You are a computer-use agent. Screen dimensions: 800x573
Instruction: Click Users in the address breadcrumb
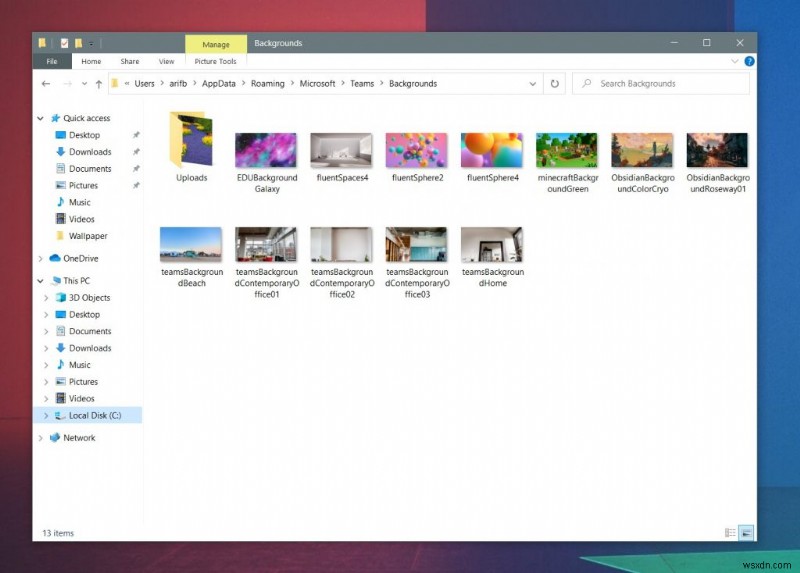tap(144, 84)
